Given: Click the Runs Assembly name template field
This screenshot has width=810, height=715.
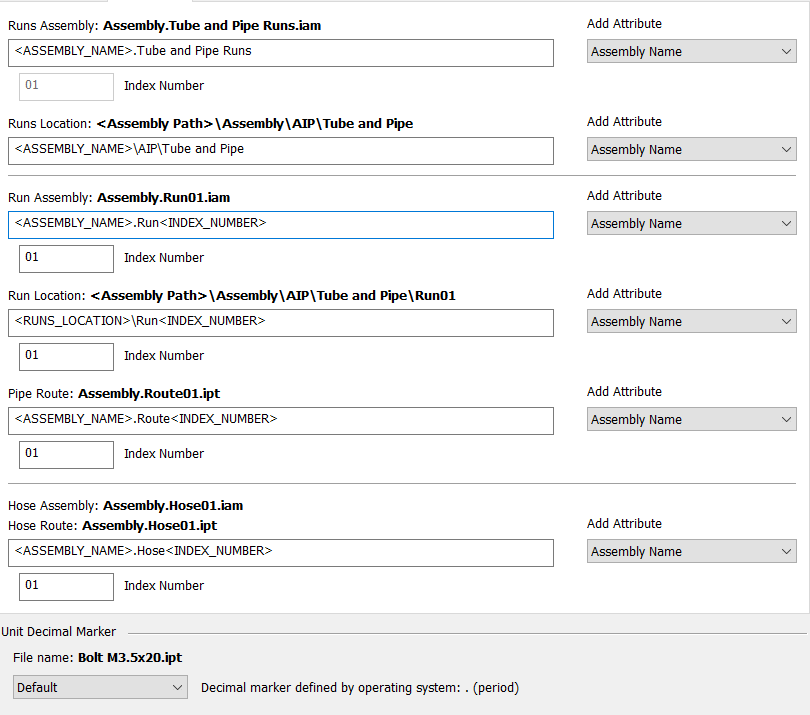Looking at the screenshot, I should 280,53.
